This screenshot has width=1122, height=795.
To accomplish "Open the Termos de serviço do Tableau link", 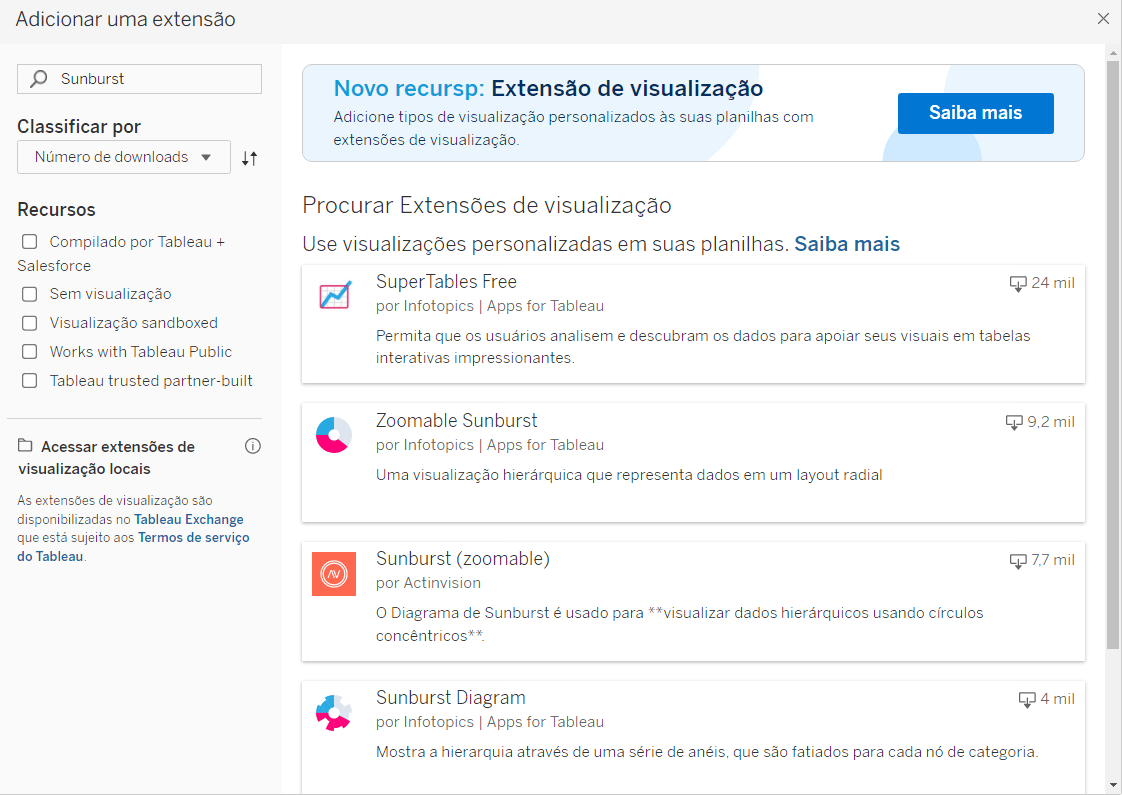I will point(193,538).
